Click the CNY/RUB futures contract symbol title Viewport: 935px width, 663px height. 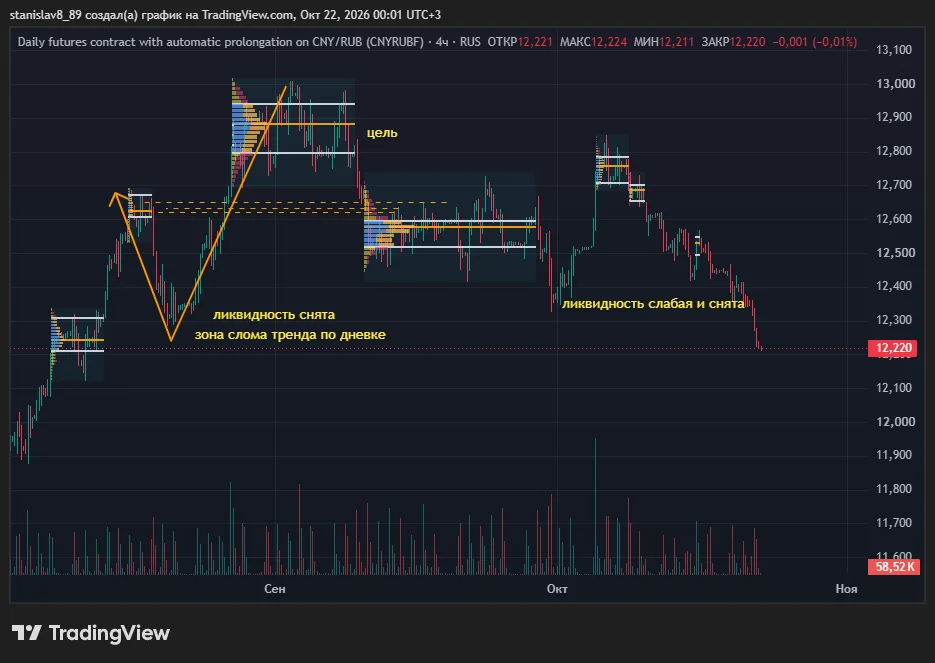tap(221, 42)
